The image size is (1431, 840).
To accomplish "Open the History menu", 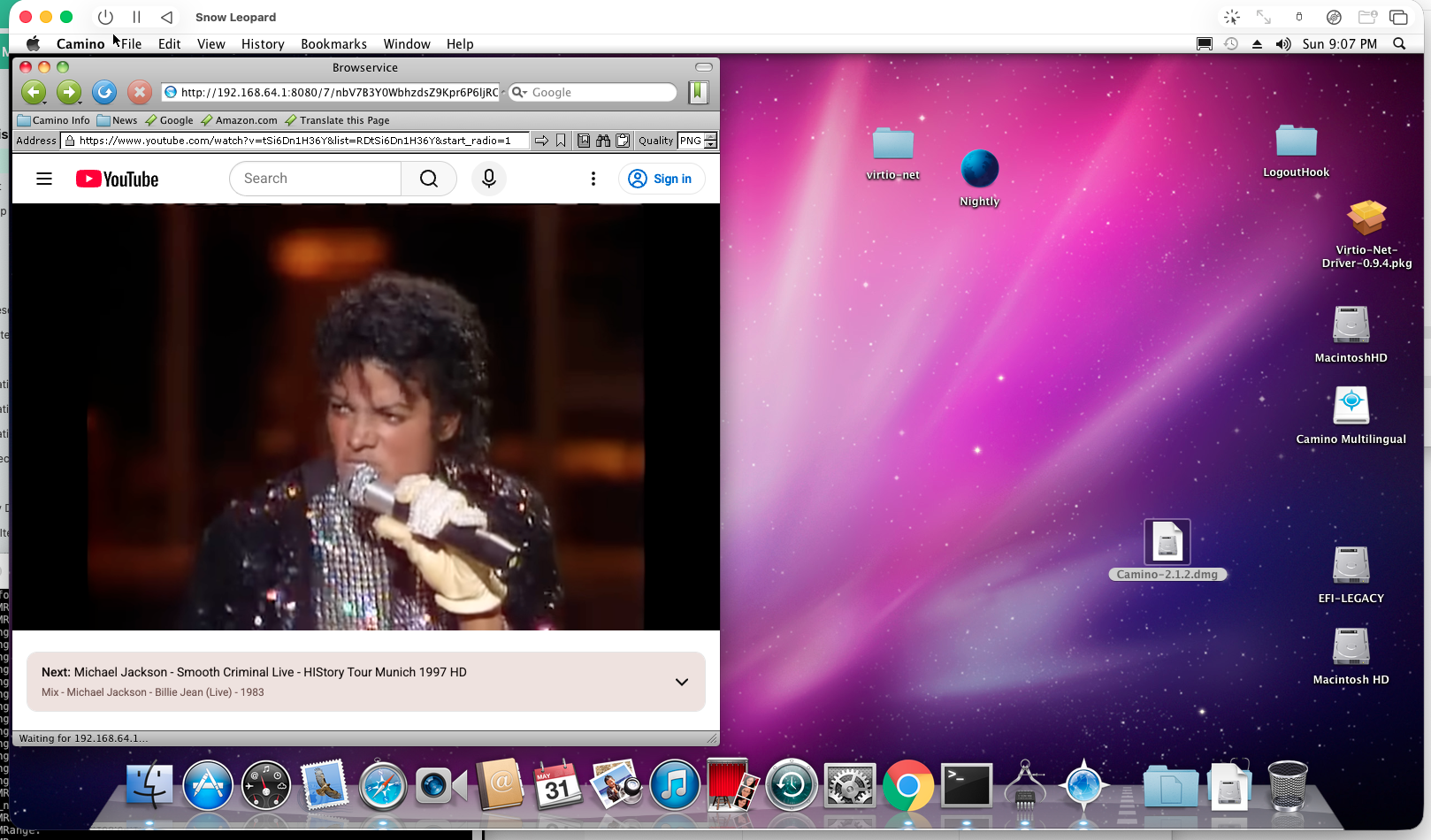I will point(263,44).
